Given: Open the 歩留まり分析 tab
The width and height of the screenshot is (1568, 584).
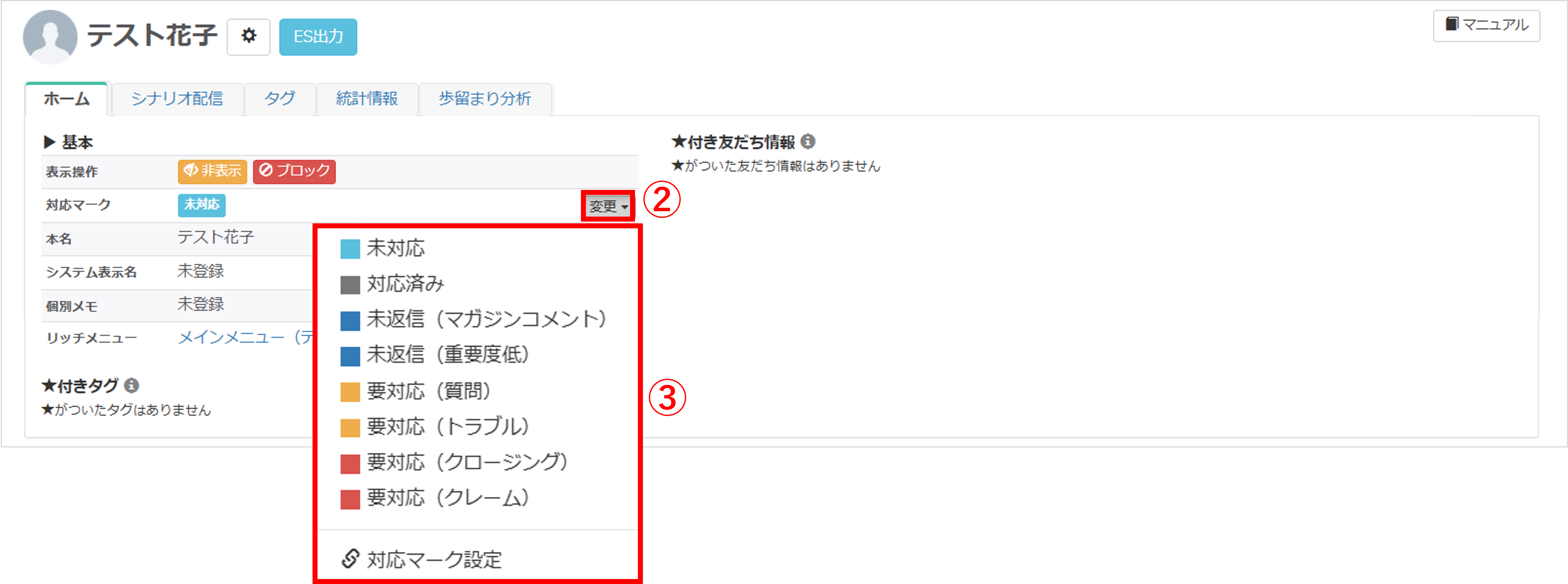Looking at the screenshot, I should pos(484,99).
